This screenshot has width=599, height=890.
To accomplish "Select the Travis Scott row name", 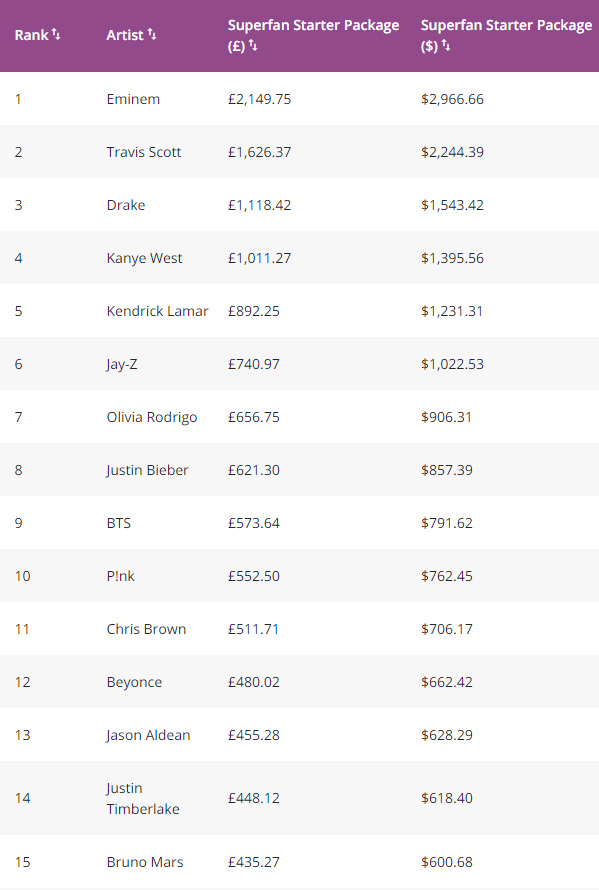I will [144, 152].
